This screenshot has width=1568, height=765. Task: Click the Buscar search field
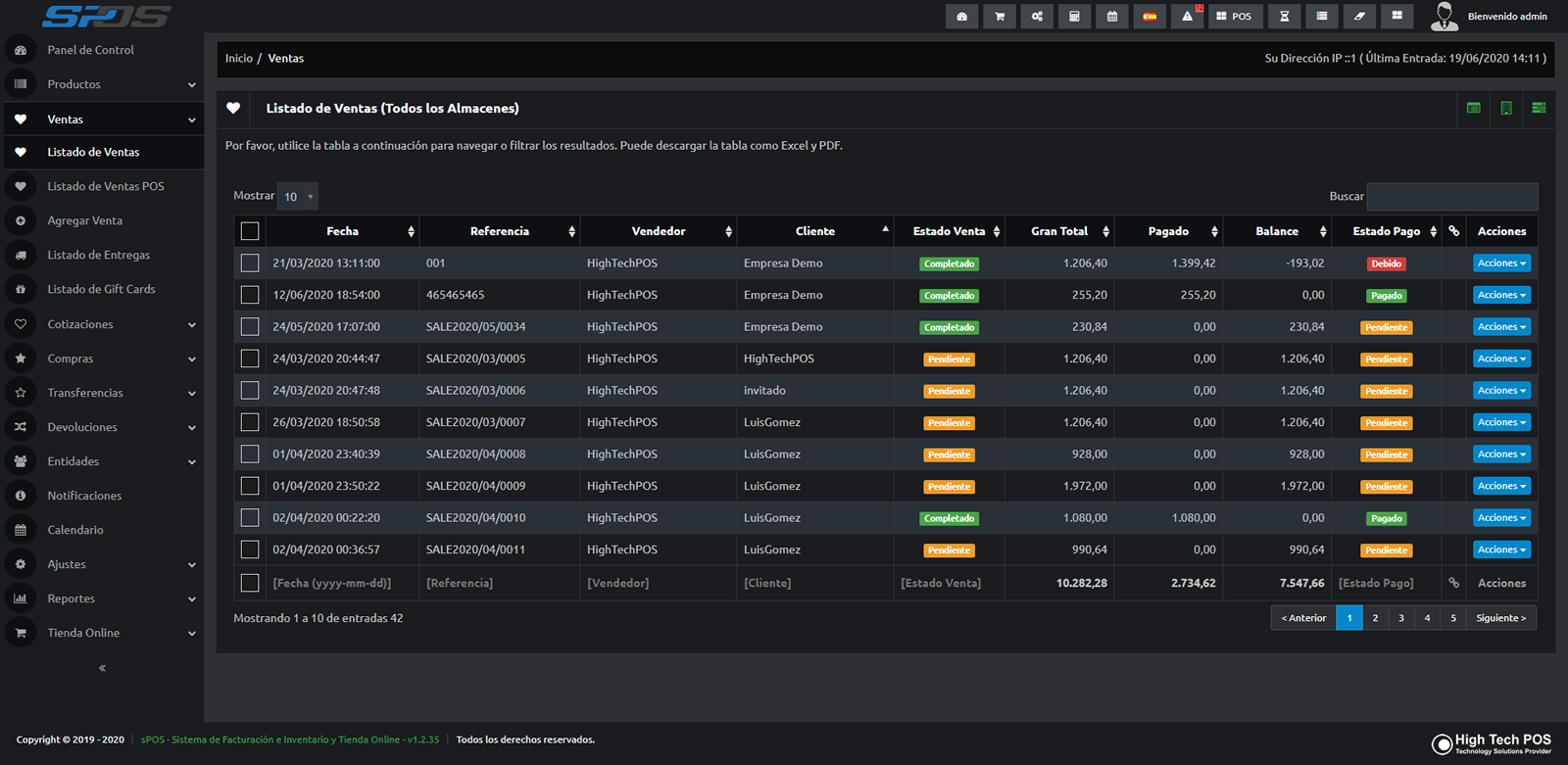click(1451, 197)
